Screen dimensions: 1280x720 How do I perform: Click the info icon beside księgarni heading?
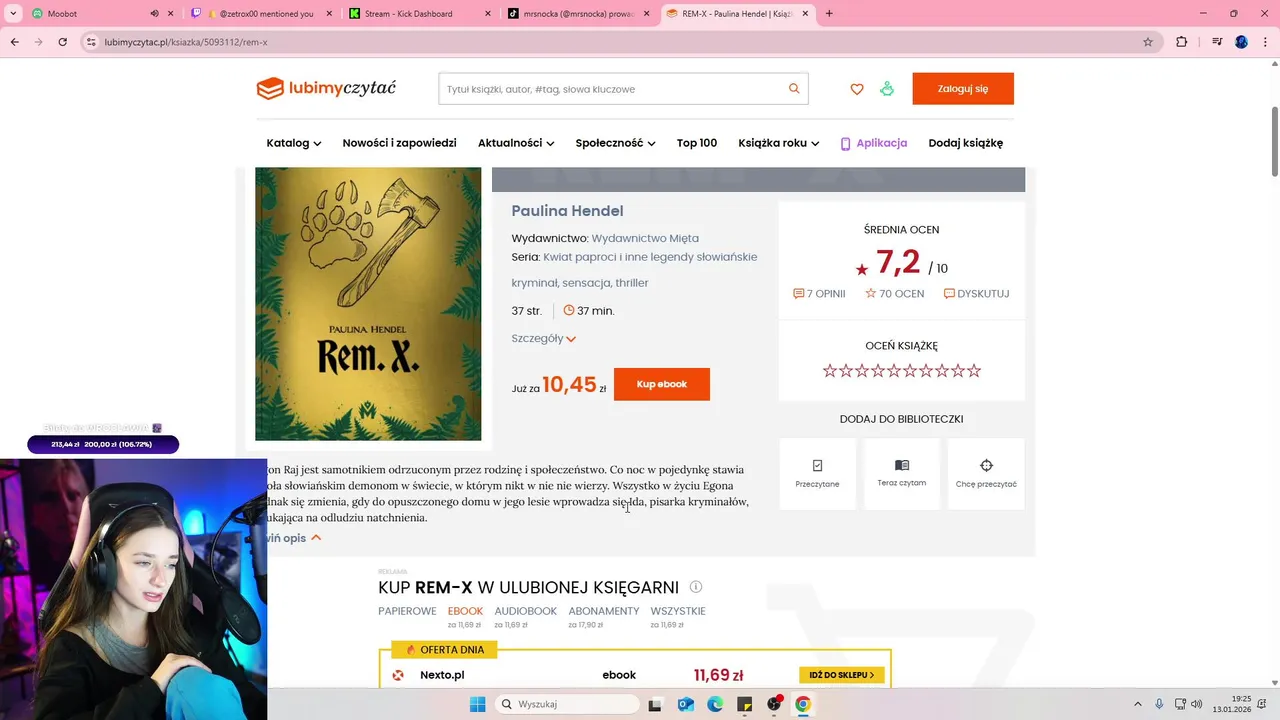click(x=696, y=587)
